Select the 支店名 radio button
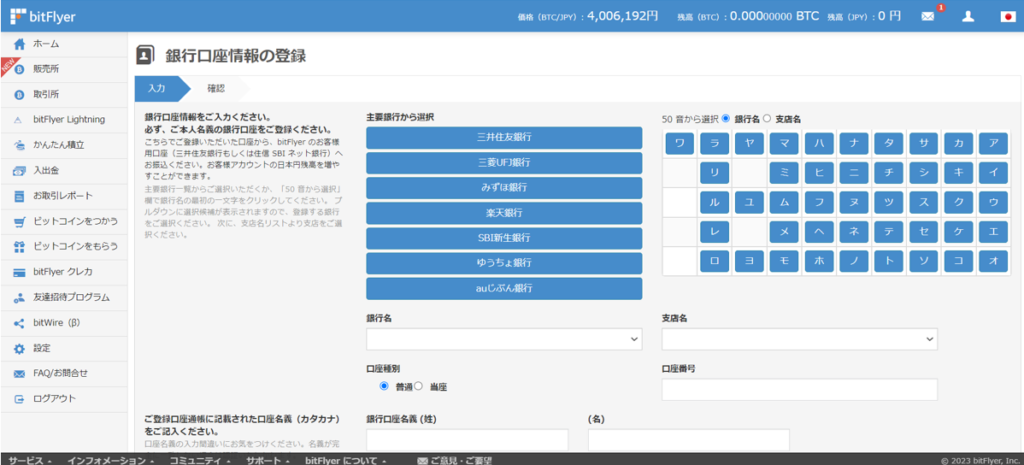Screen dimensions: 1024x465 (x=767, y=118)
